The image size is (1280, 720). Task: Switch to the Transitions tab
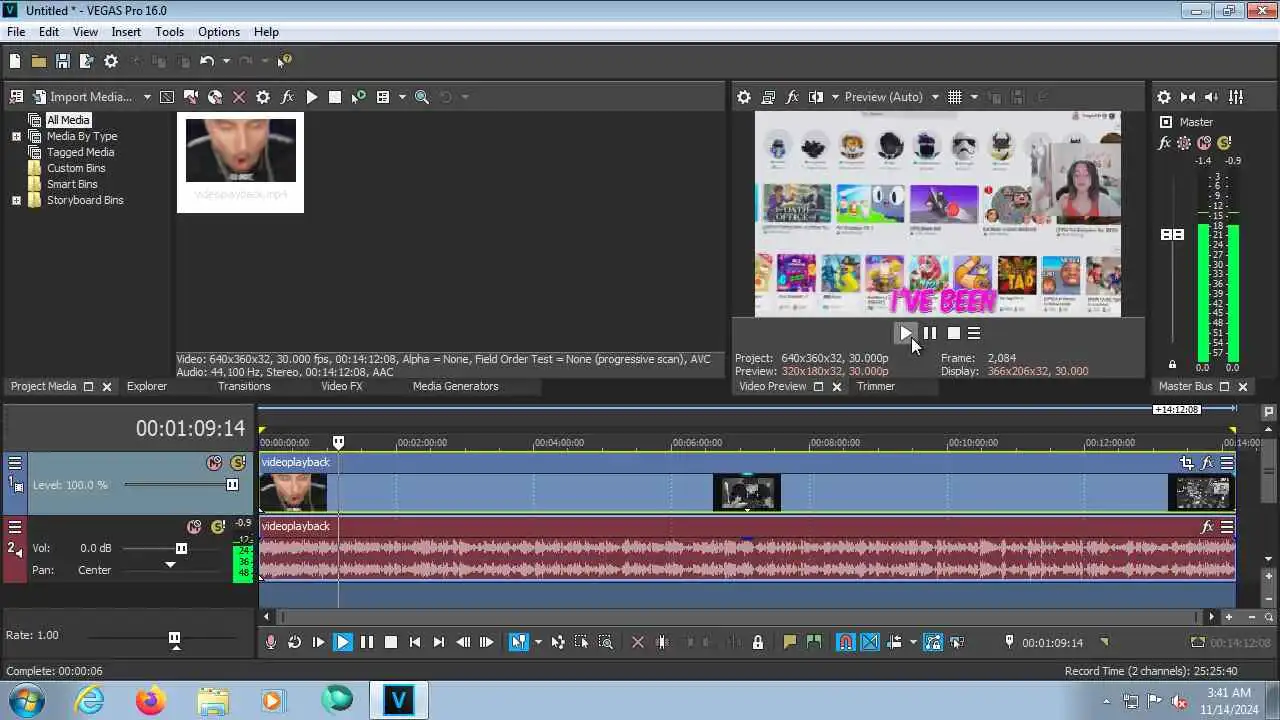click(x=244, y=386)
